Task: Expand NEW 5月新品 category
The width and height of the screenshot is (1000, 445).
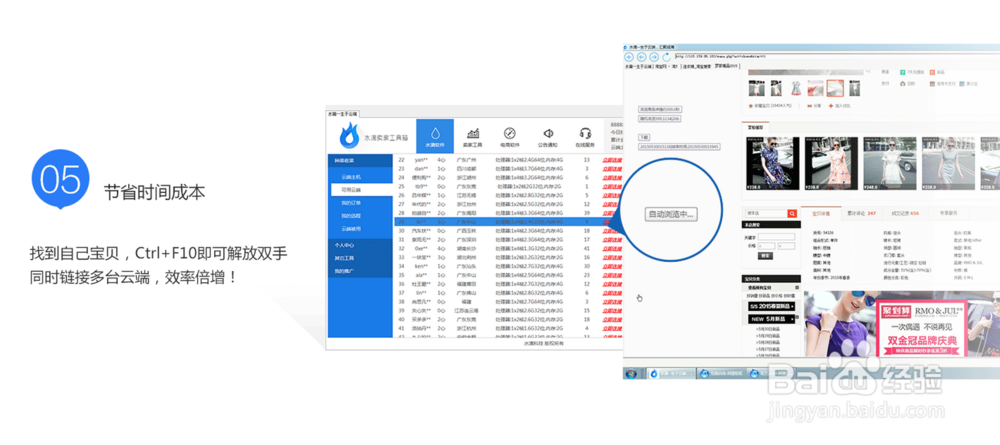Action: [772, 318]
